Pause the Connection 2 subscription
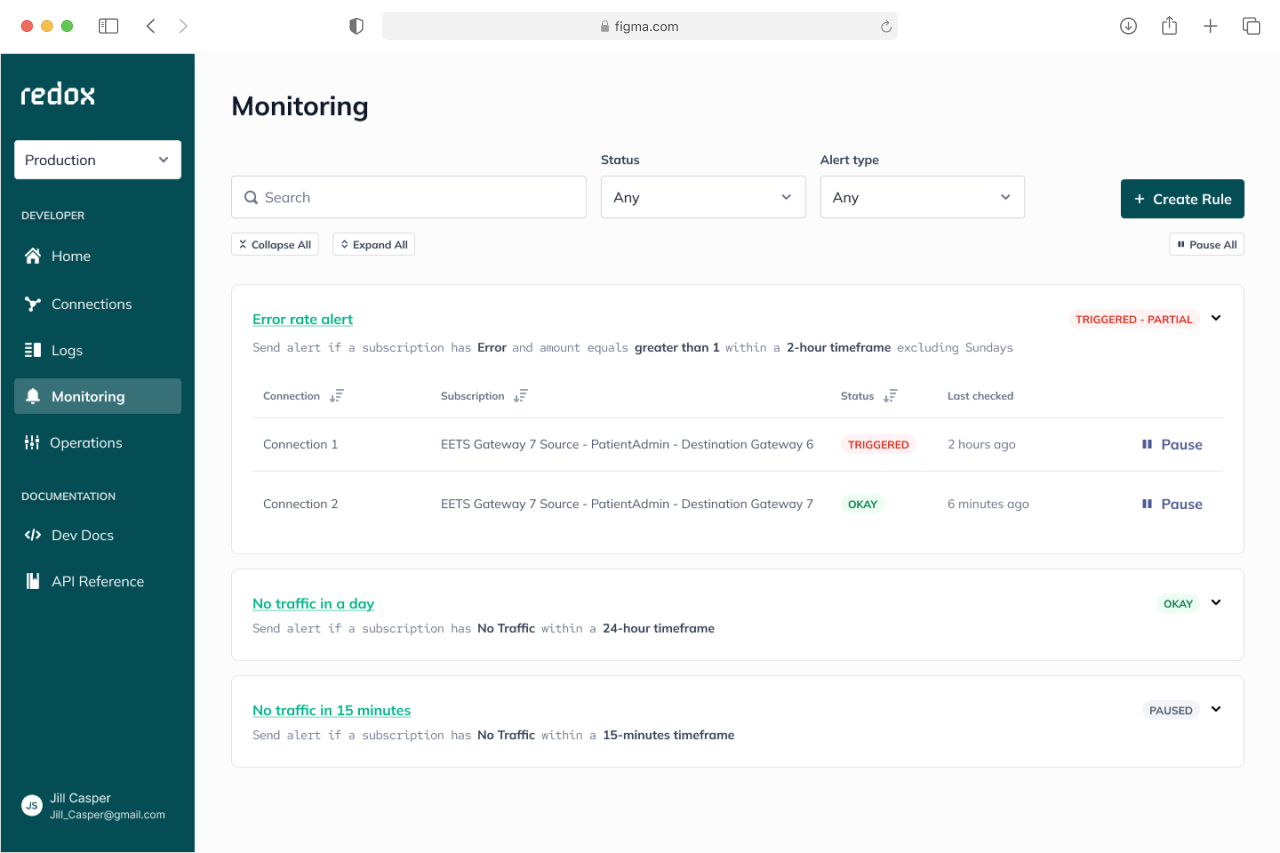 coord(1172,504)
